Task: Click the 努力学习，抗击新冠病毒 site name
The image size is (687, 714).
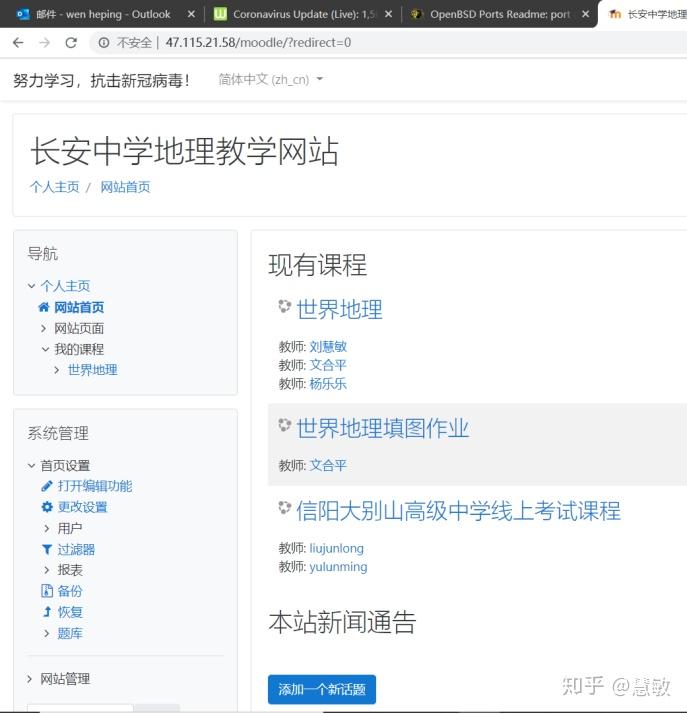Action: coord(102,81)
